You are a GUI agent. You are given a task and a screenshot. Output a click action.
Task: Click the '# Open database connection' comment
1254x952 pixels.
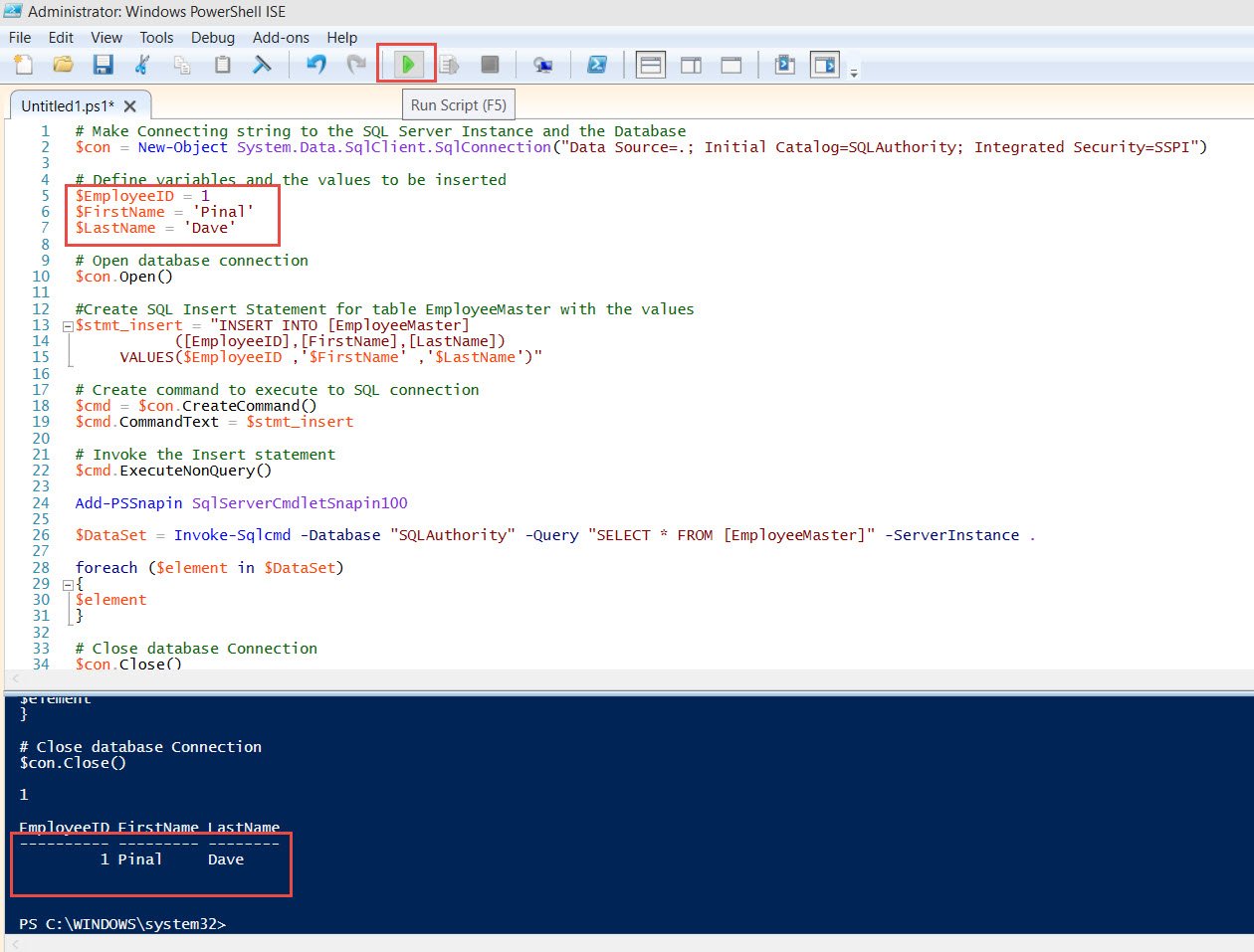coord(191,261)
